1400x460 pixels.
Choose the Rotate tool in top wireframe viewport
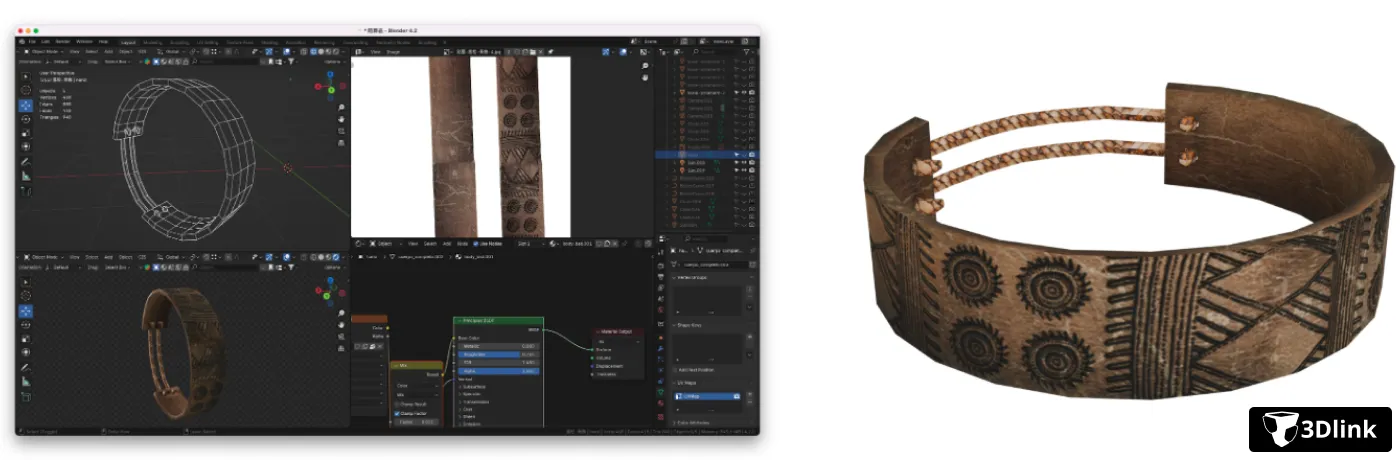coord(26,119)
